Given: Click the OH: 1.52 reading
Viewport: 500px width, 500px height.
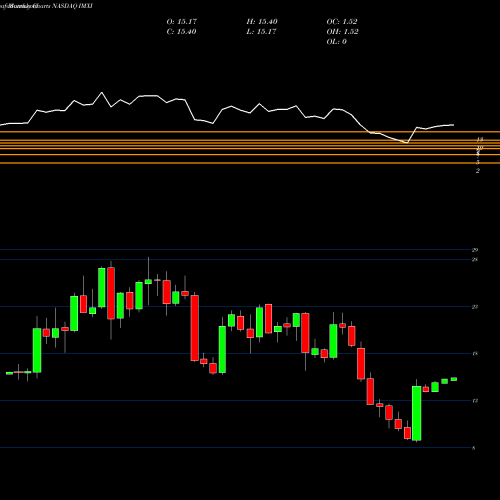Looking at the screenshot, I should [342, 32].
